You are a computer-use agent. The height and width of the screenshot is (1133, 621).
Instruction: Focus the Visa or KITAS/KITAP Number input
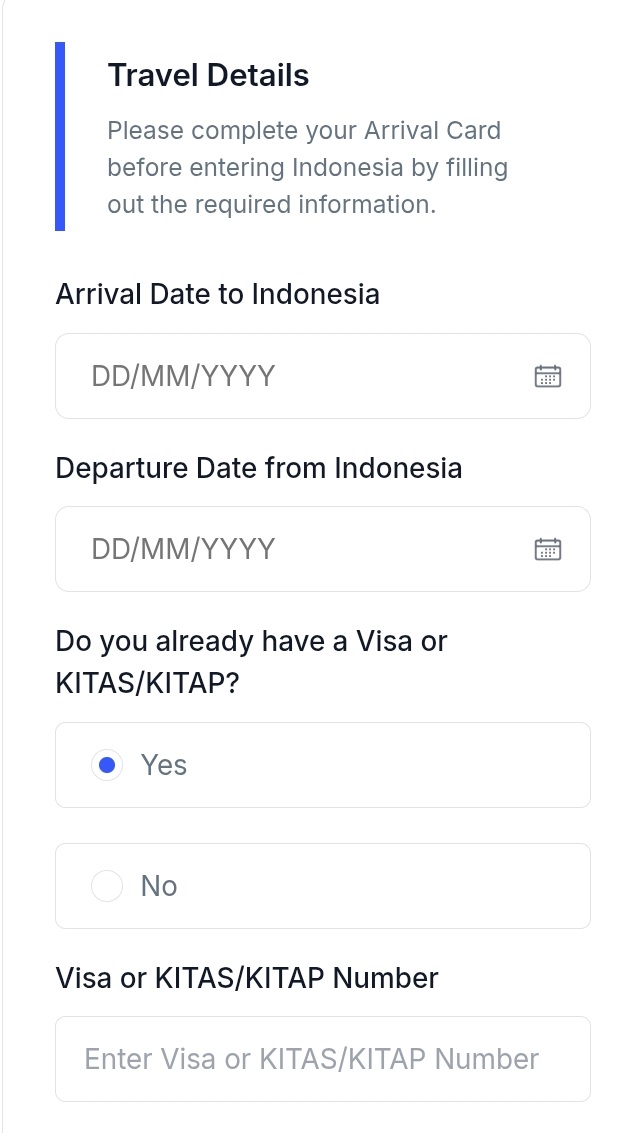click(x=322, y=1059)
